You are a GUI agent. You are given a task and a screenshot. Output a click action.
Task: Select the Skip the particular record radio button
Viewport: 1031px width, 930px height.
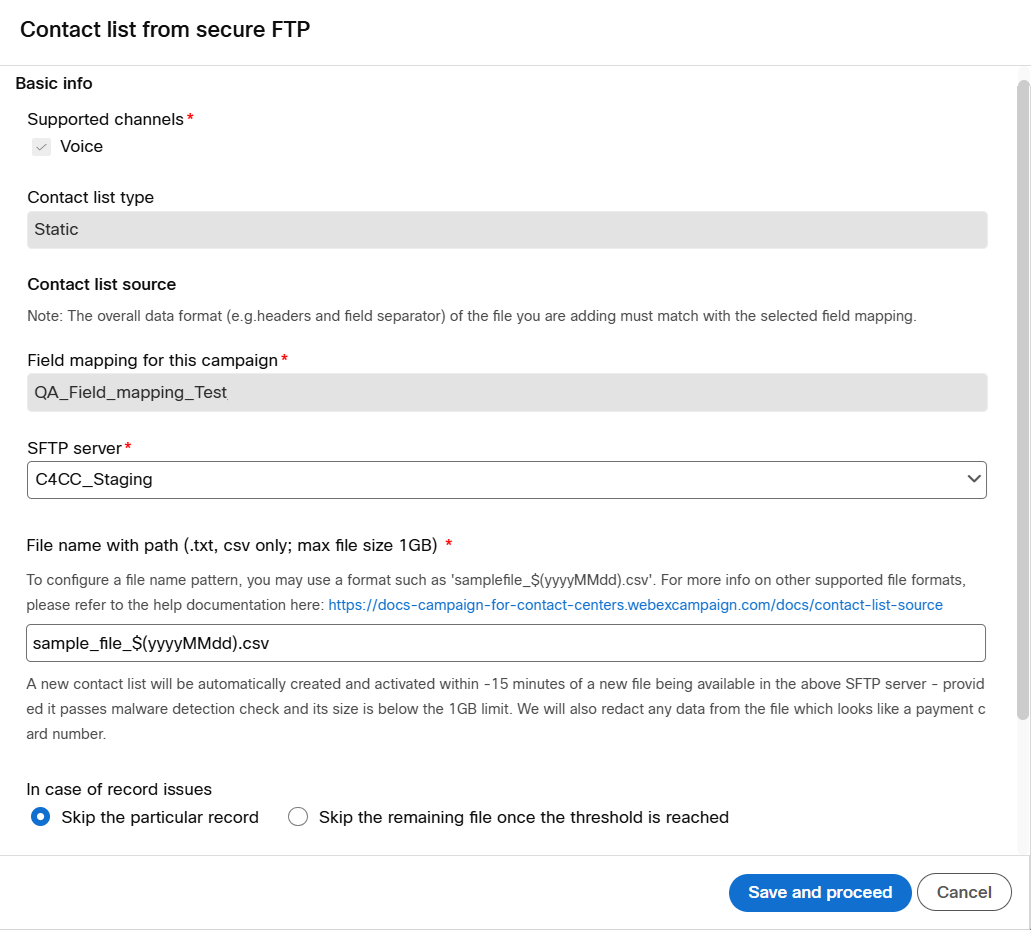click(41, 817)
